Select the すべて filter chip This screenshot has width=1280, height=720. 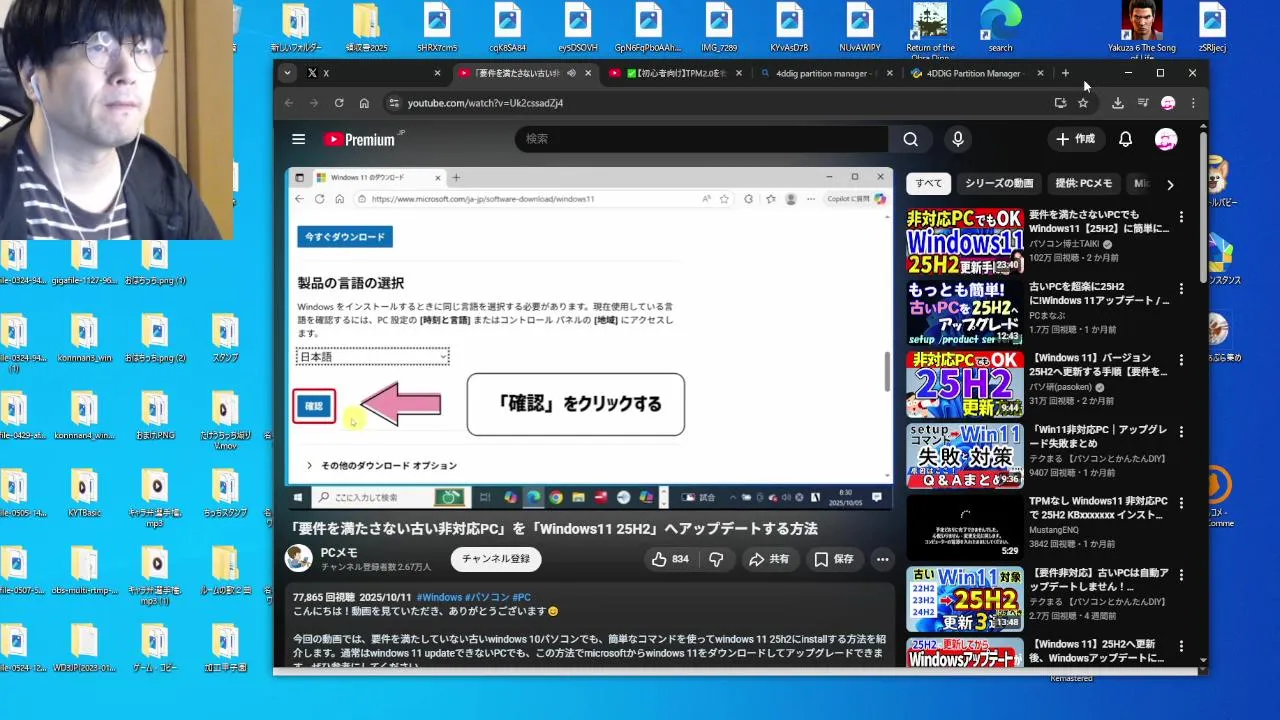tap(928, 184)
